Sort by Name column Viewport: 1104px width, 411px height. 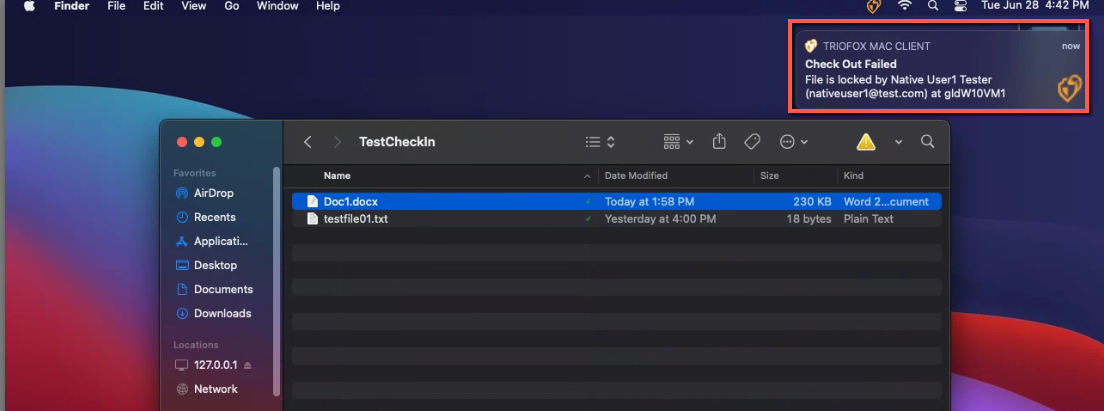(337, 175)
